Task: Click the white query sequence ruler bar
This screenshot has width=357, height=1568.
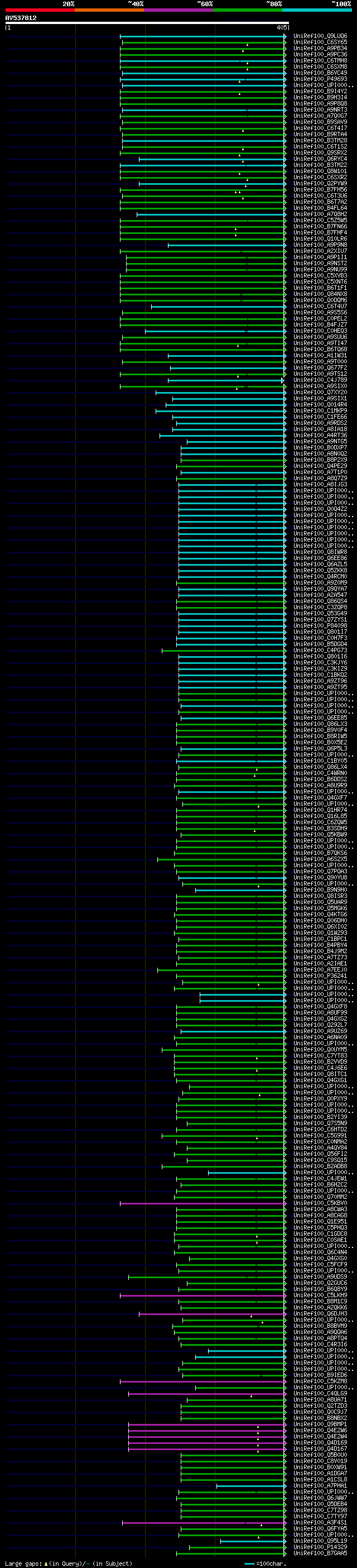Action: click(147, 23)
